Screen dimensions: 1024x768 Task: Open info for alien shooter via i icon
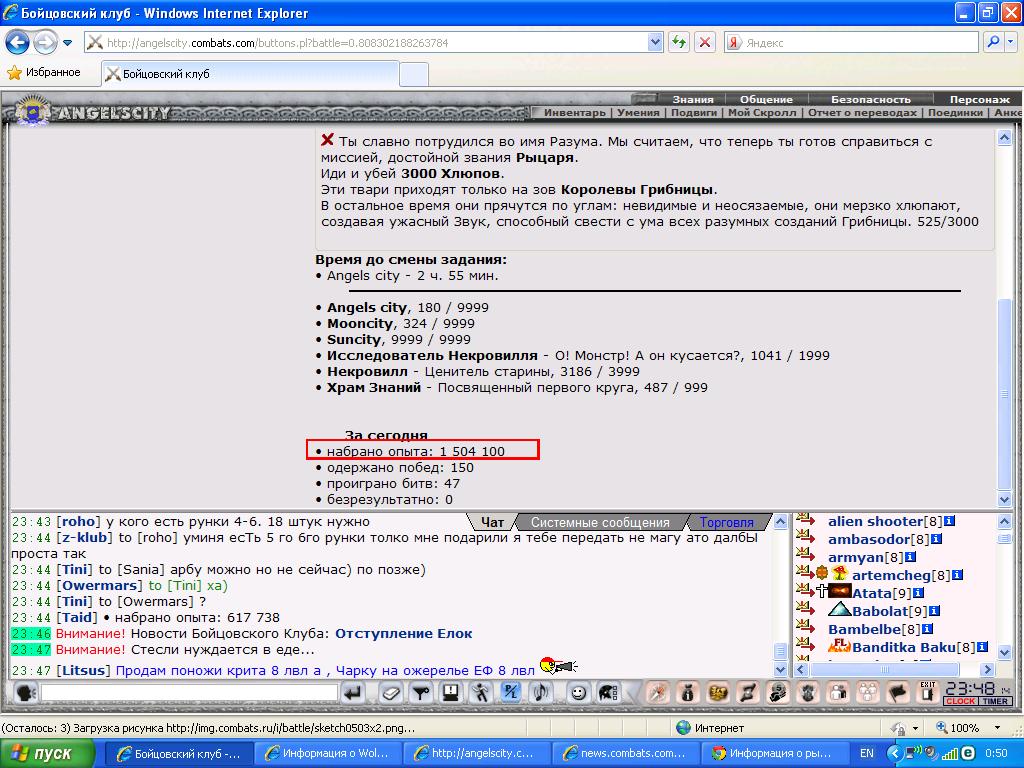tap(950, 521)
